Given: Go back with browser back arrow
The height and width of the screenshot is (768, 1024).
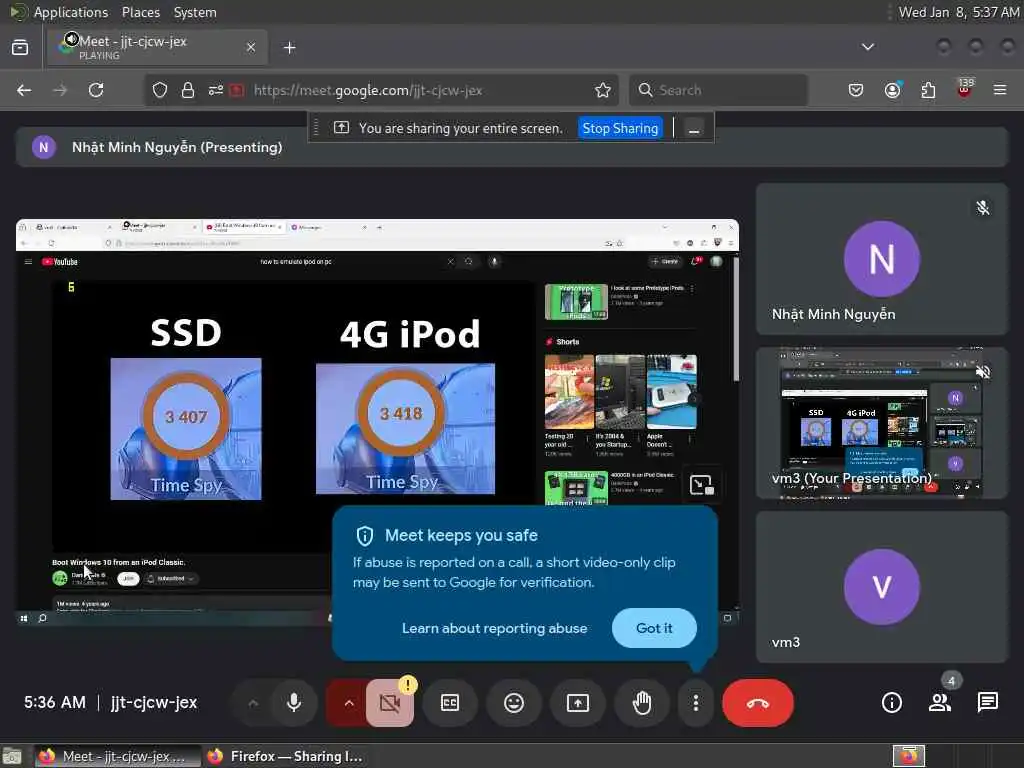Looking at the screenshot, I should coord(24,90).
